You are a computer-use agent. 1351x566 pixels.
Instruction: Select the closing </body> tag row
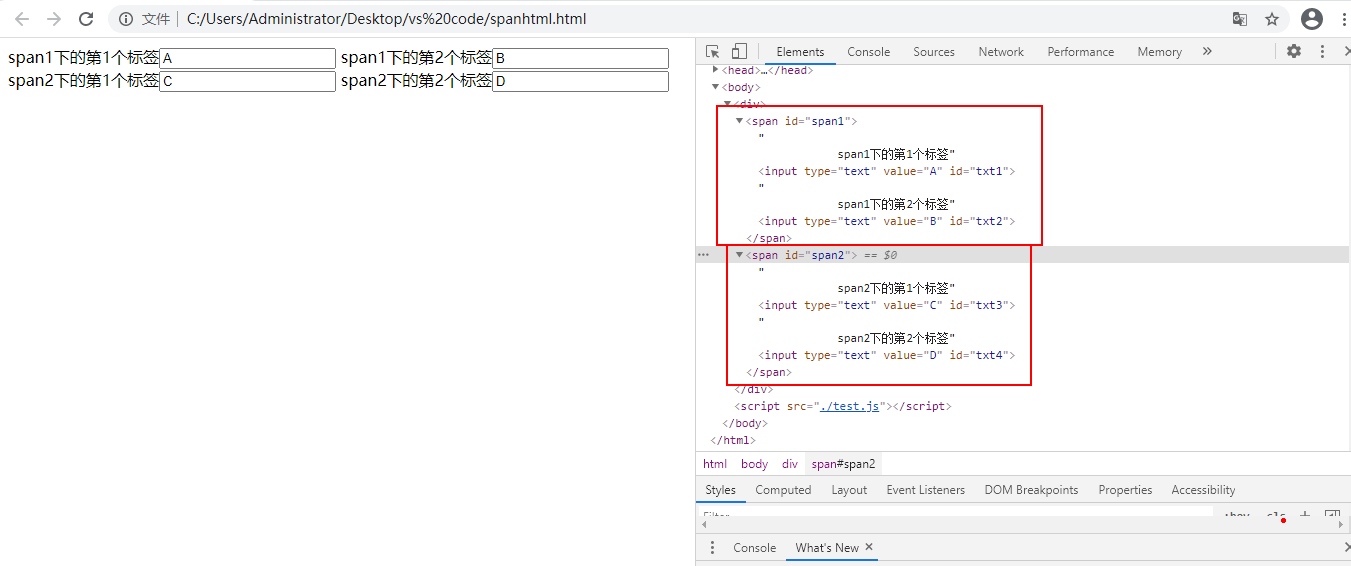[745, 423]
